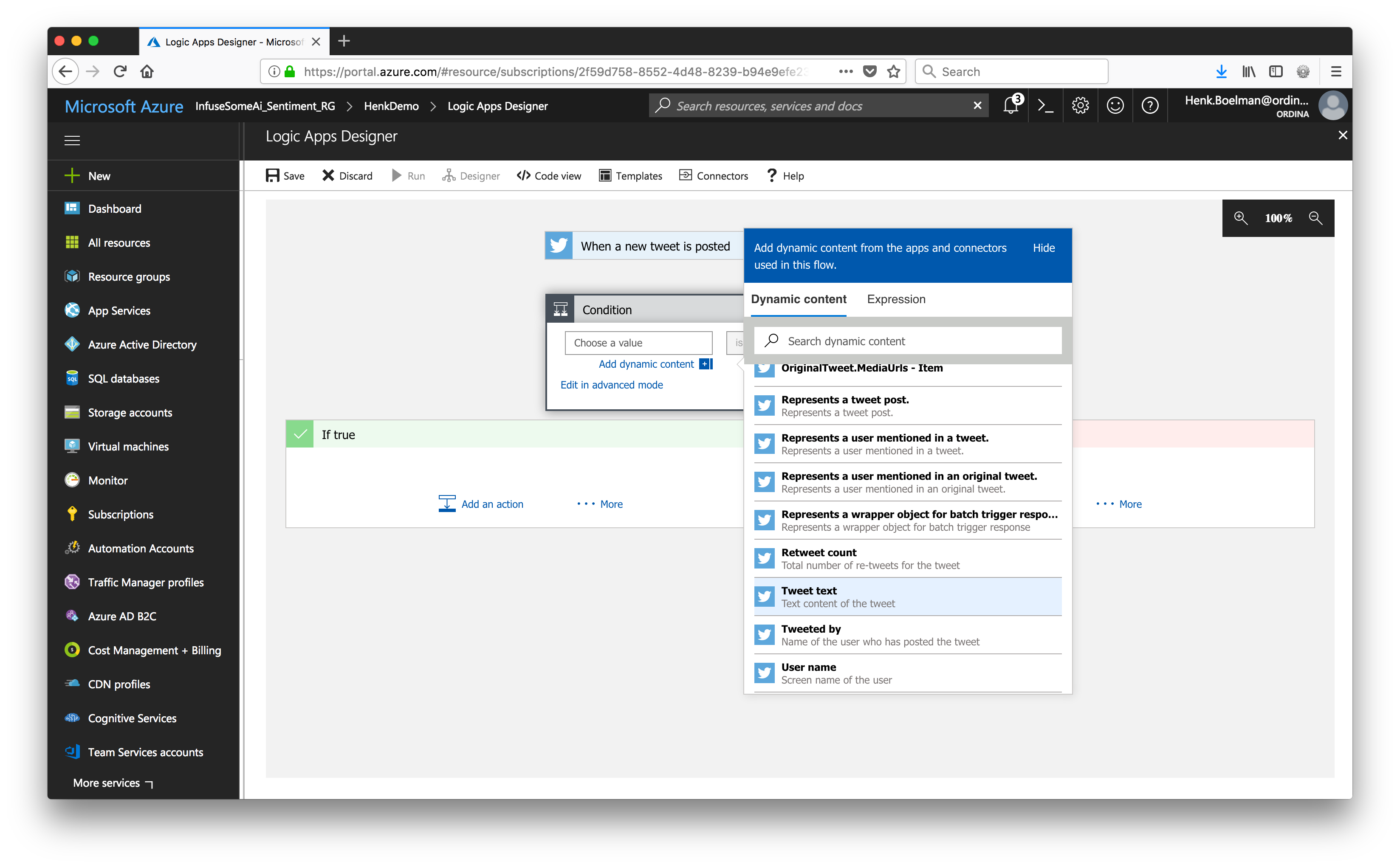Open Firefox downloads arrow

click(x=1221, y=72)
